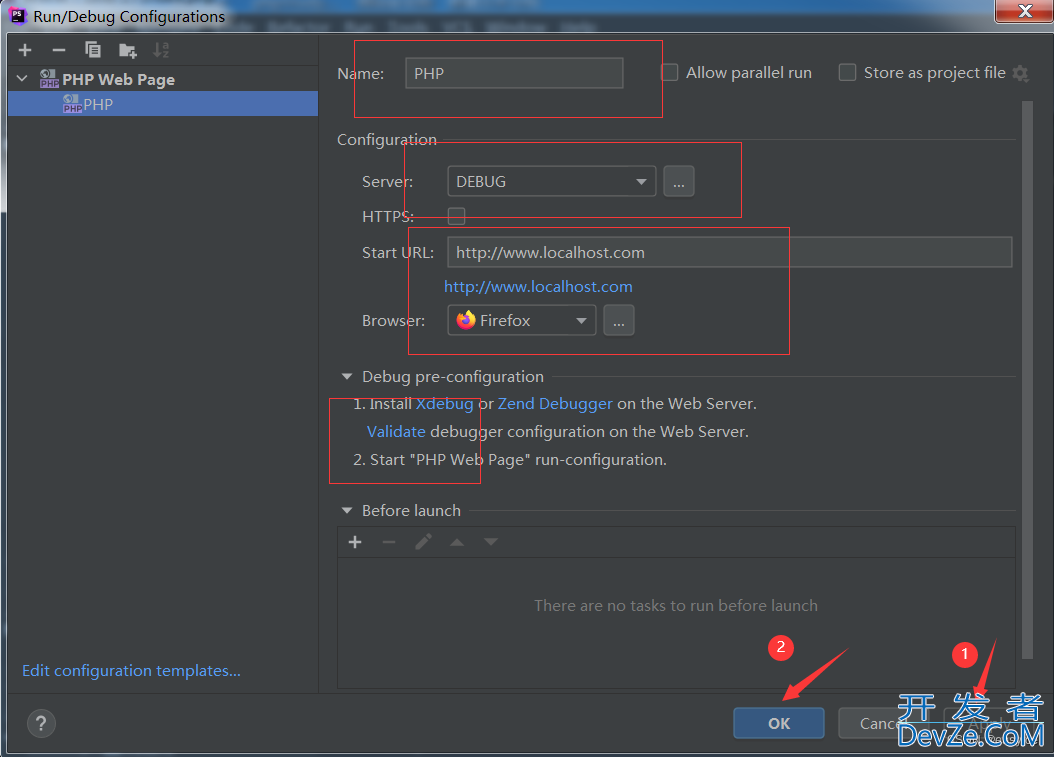Viewport: 1054px width, 757px height.
Task: Add a Before launch task
Action: (355, 542)
